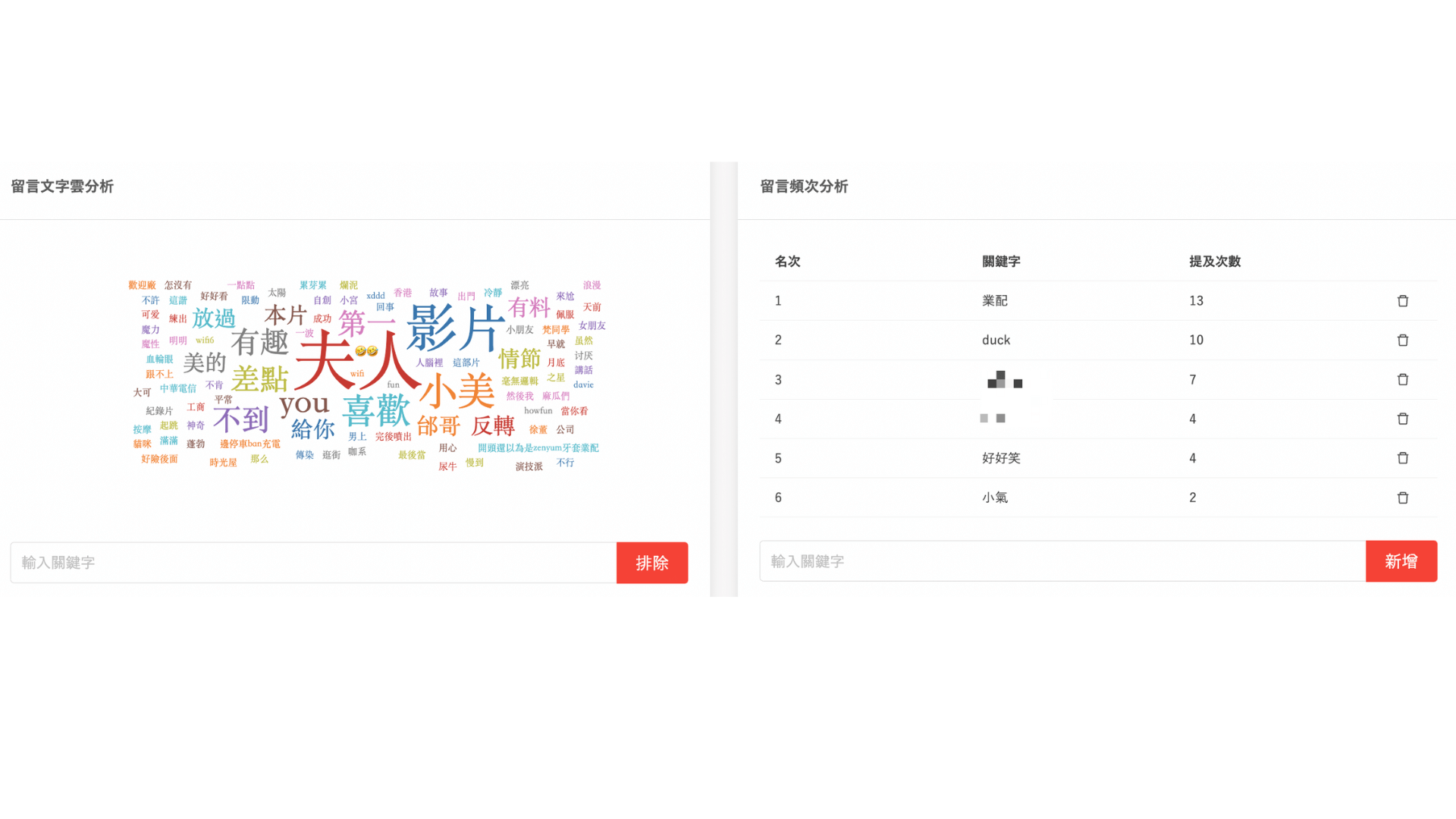
Task: Click the red 反轉 word in cloud
Action: [x=493, y=426]
